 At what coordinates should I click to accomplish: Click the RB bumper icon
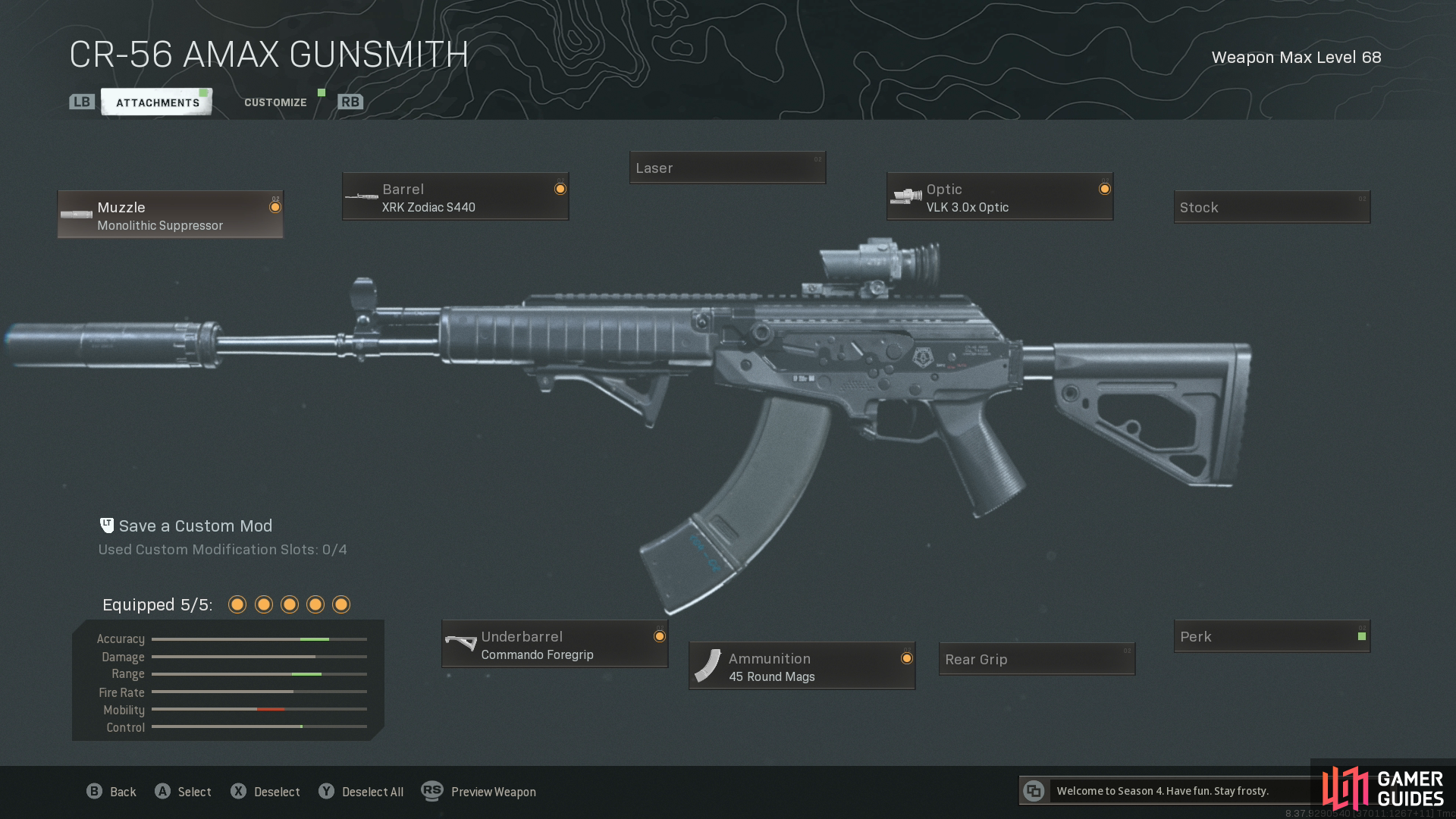click(x=350, y=102)
